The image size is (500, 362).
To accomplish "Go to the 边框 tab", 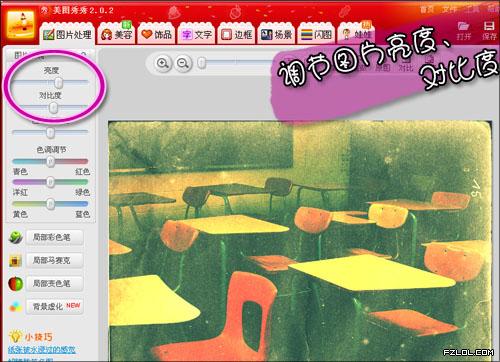I will point(236,34).
